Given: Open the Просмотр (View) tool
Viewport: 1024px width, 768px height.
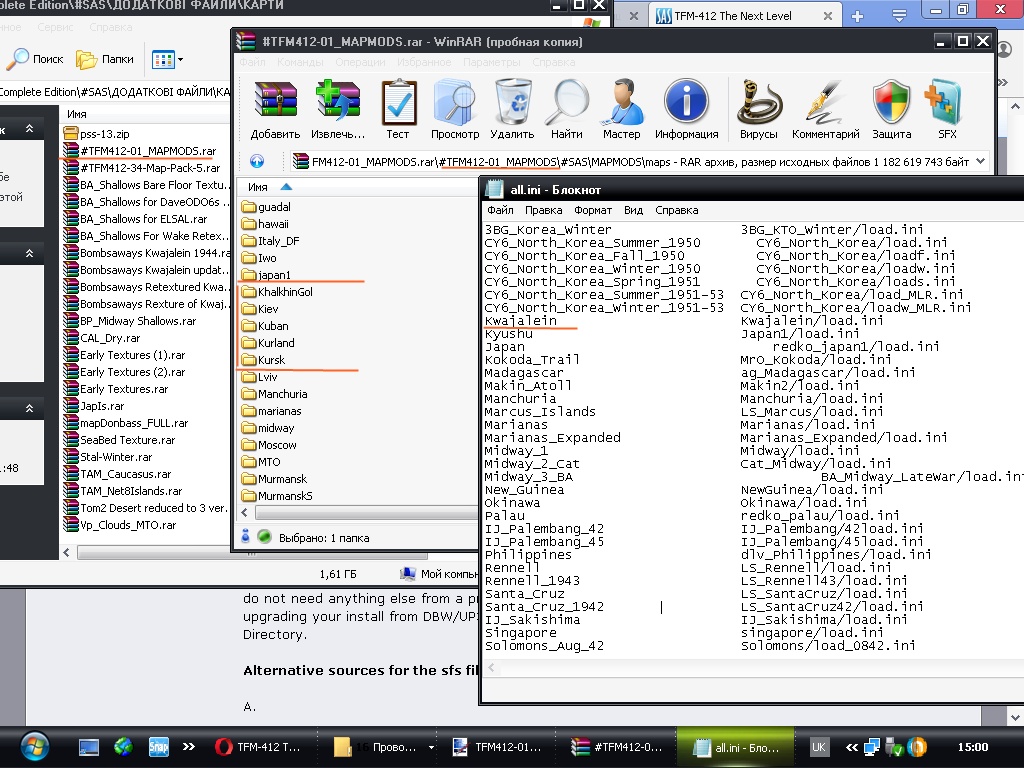Looking at the screenshot, I should pos(455,103).
